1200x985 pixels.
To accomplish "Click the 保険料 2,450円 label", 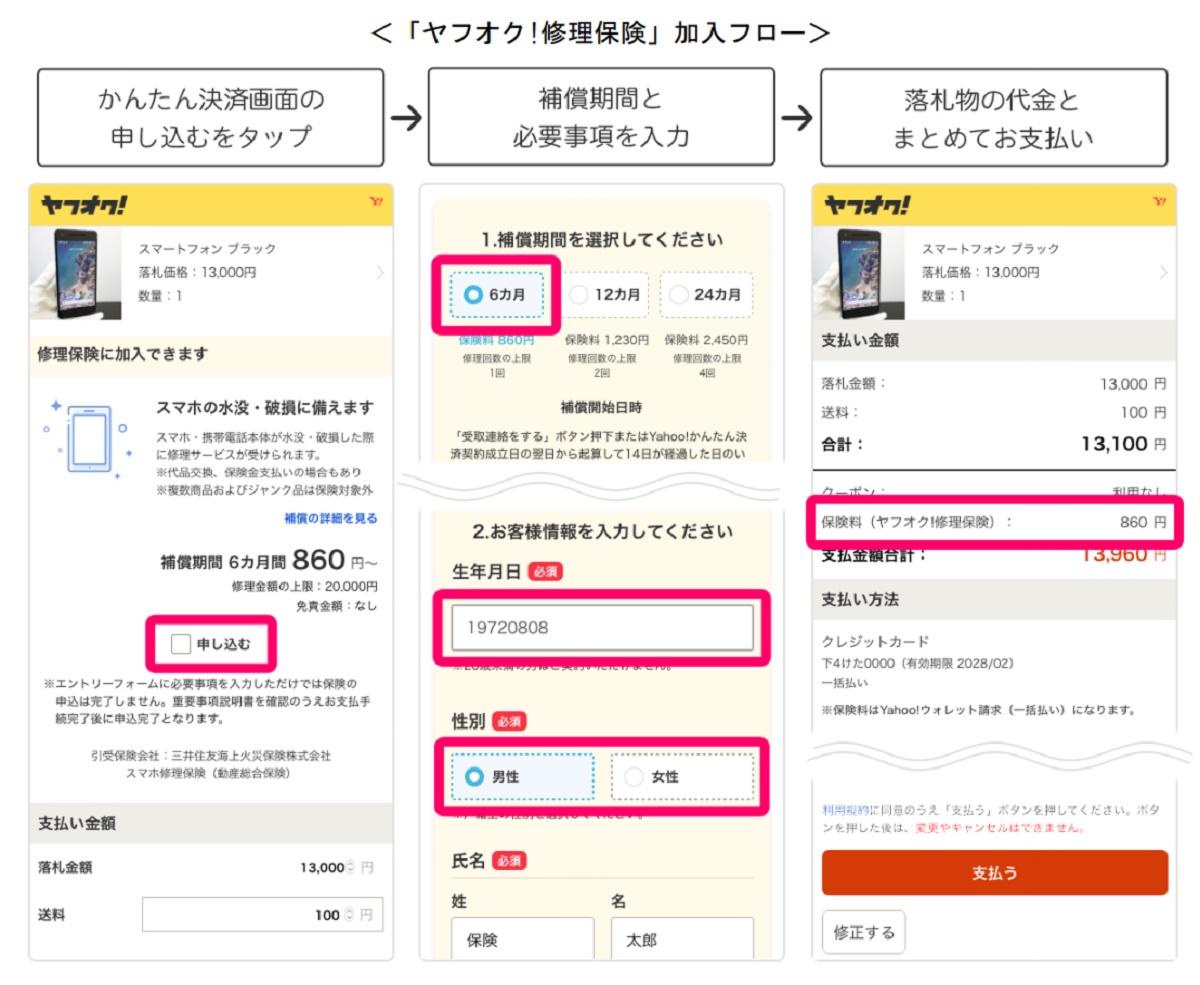I will tap(706, 340).
